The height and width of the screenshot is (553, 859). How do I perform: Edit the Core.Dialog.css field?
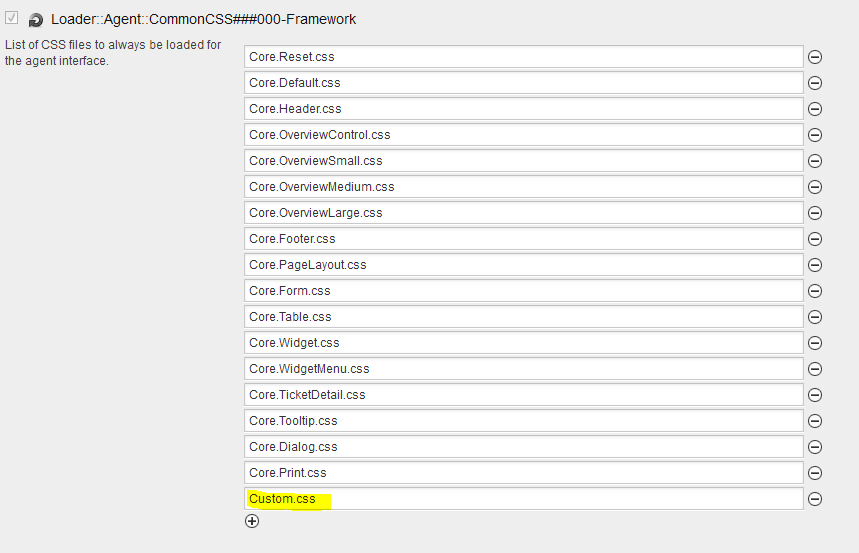[524, 447]
